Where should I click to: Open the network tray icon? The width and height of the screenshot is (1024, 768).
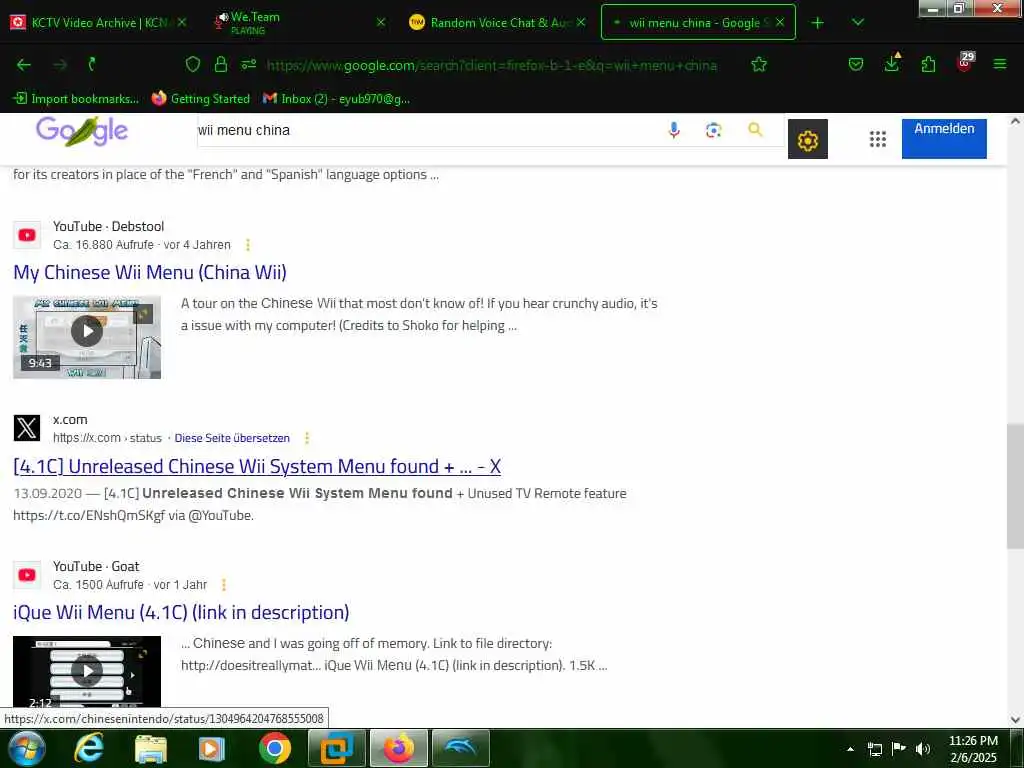coord(874,749)
